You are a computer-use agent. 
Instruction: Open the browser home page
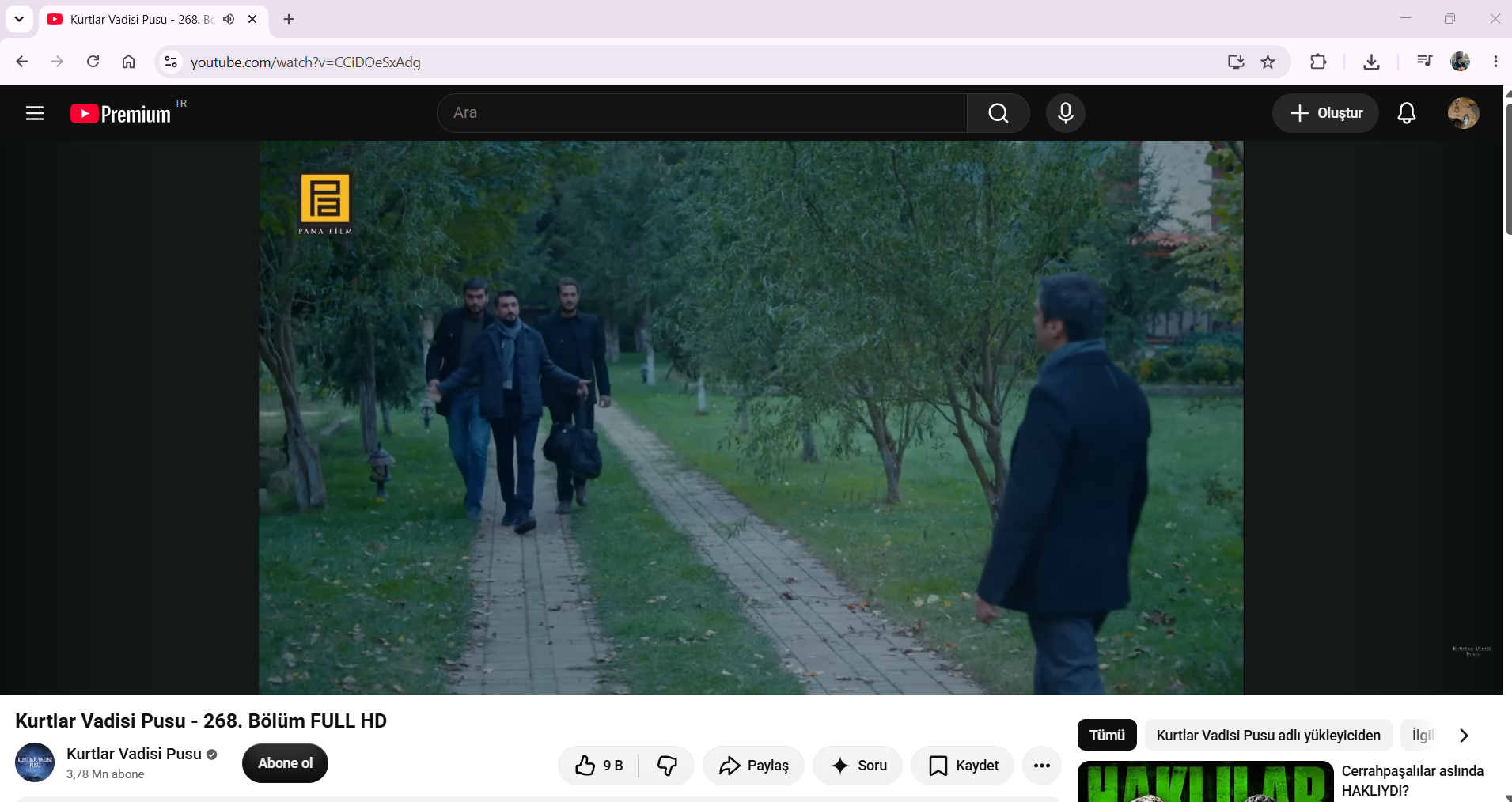coord(129,62)
